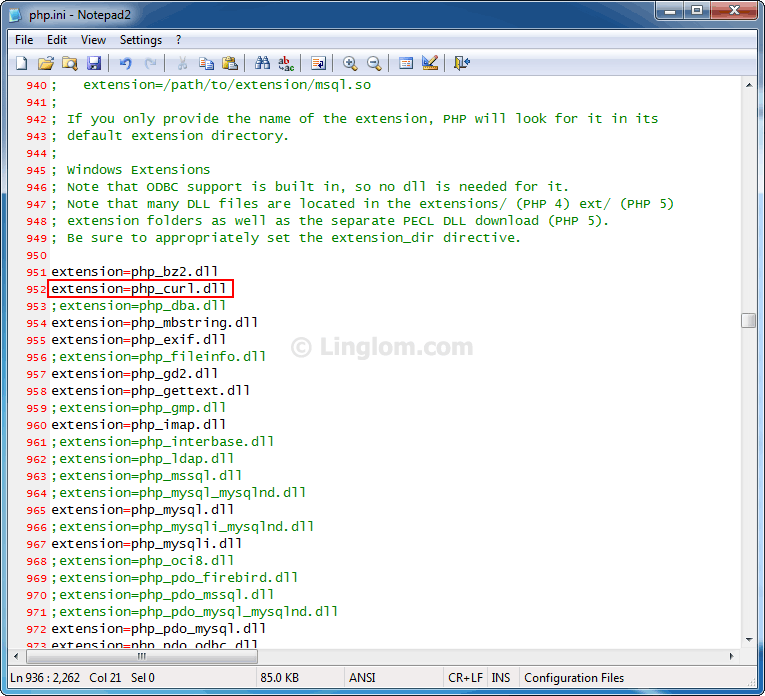
Task: Click the ;extension=php_pdo_firebird.dll line
Action: pos(175,578)
